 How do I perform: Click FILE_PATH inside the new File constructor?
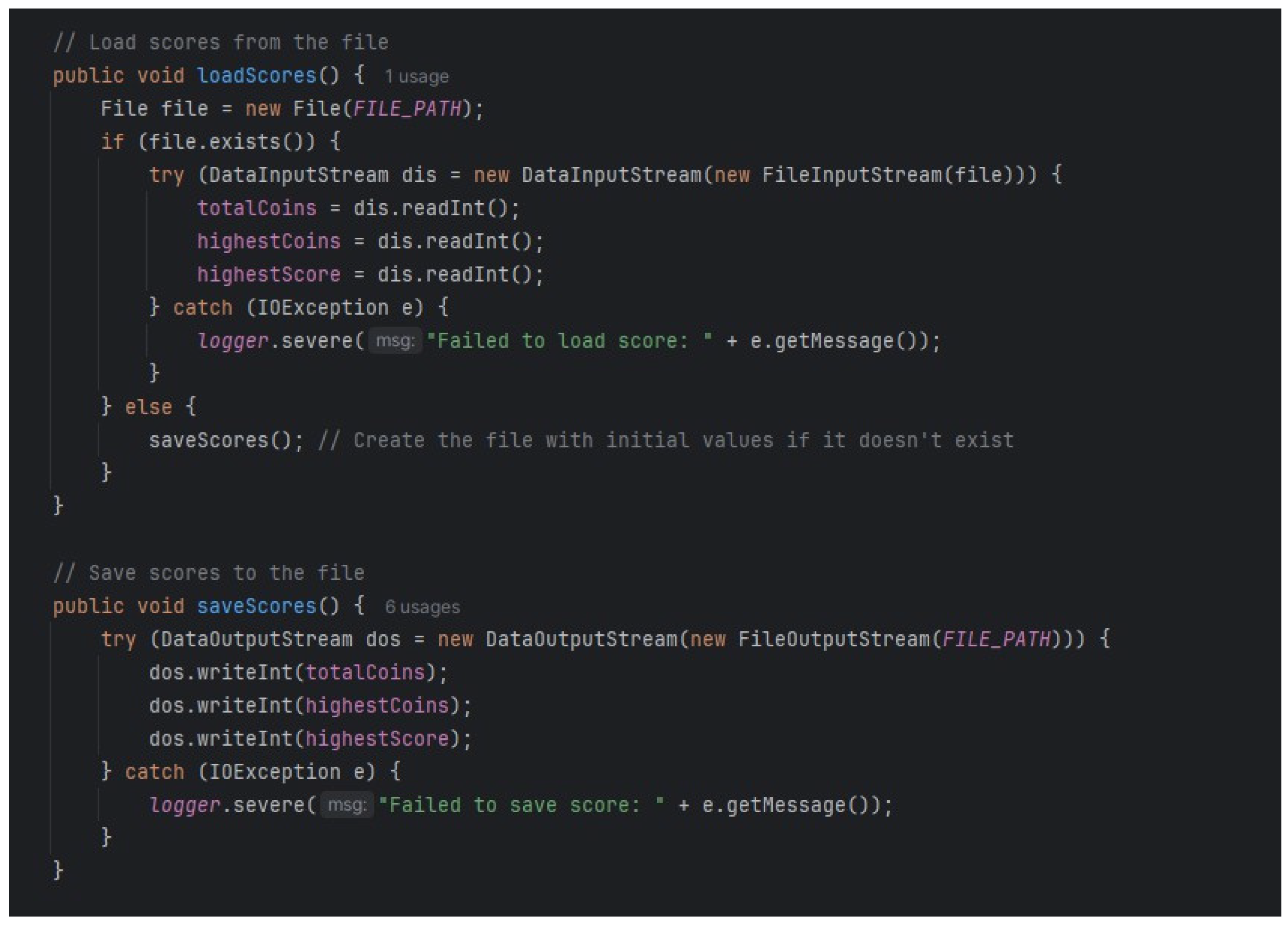[406, 109]
